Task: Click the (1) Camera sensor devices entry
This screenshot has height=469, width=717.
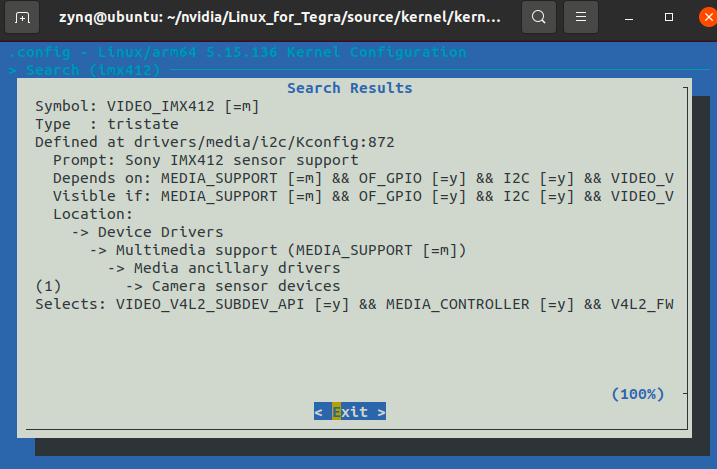Action: (188, 286)
